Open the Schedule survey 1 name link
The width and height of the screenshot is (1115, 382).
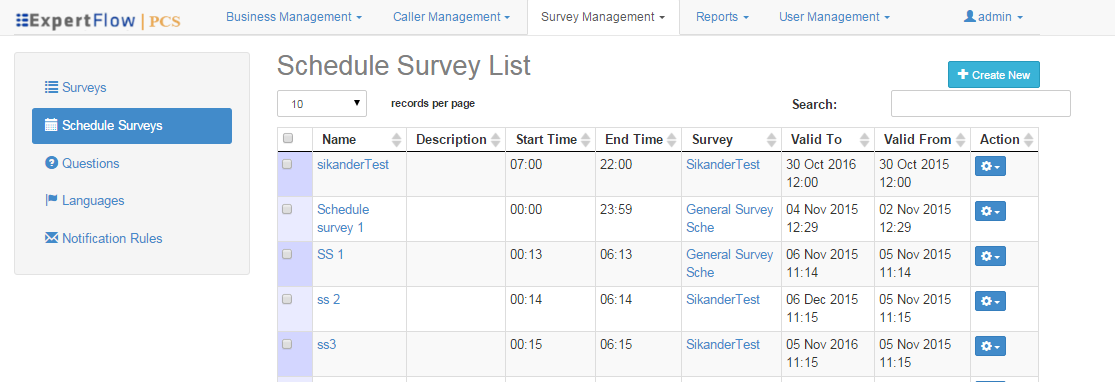pyautogui.click(x=343, y=218)
